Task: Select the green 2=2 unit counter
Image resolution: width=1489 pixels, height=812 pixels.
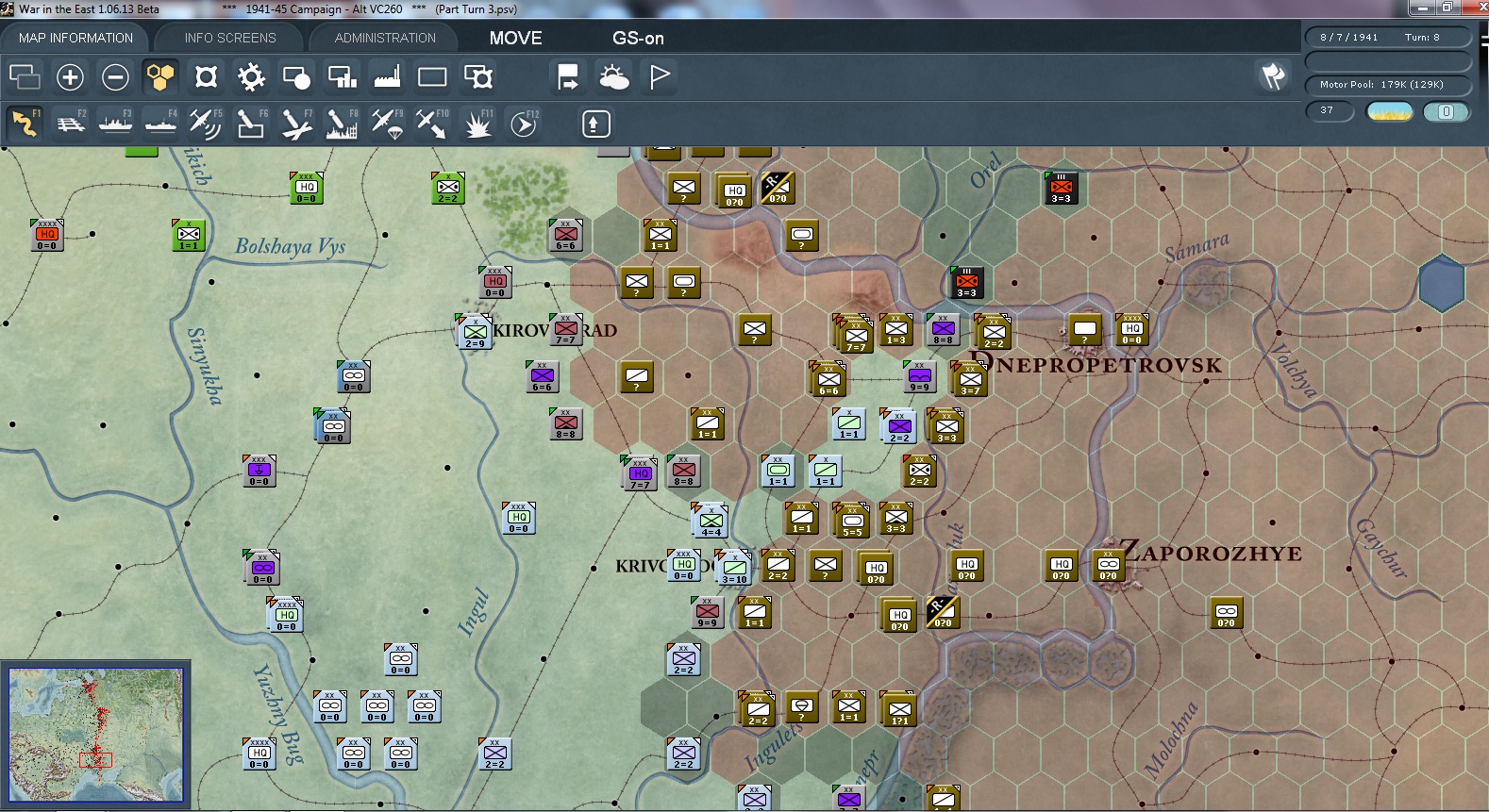Action: 448,189
